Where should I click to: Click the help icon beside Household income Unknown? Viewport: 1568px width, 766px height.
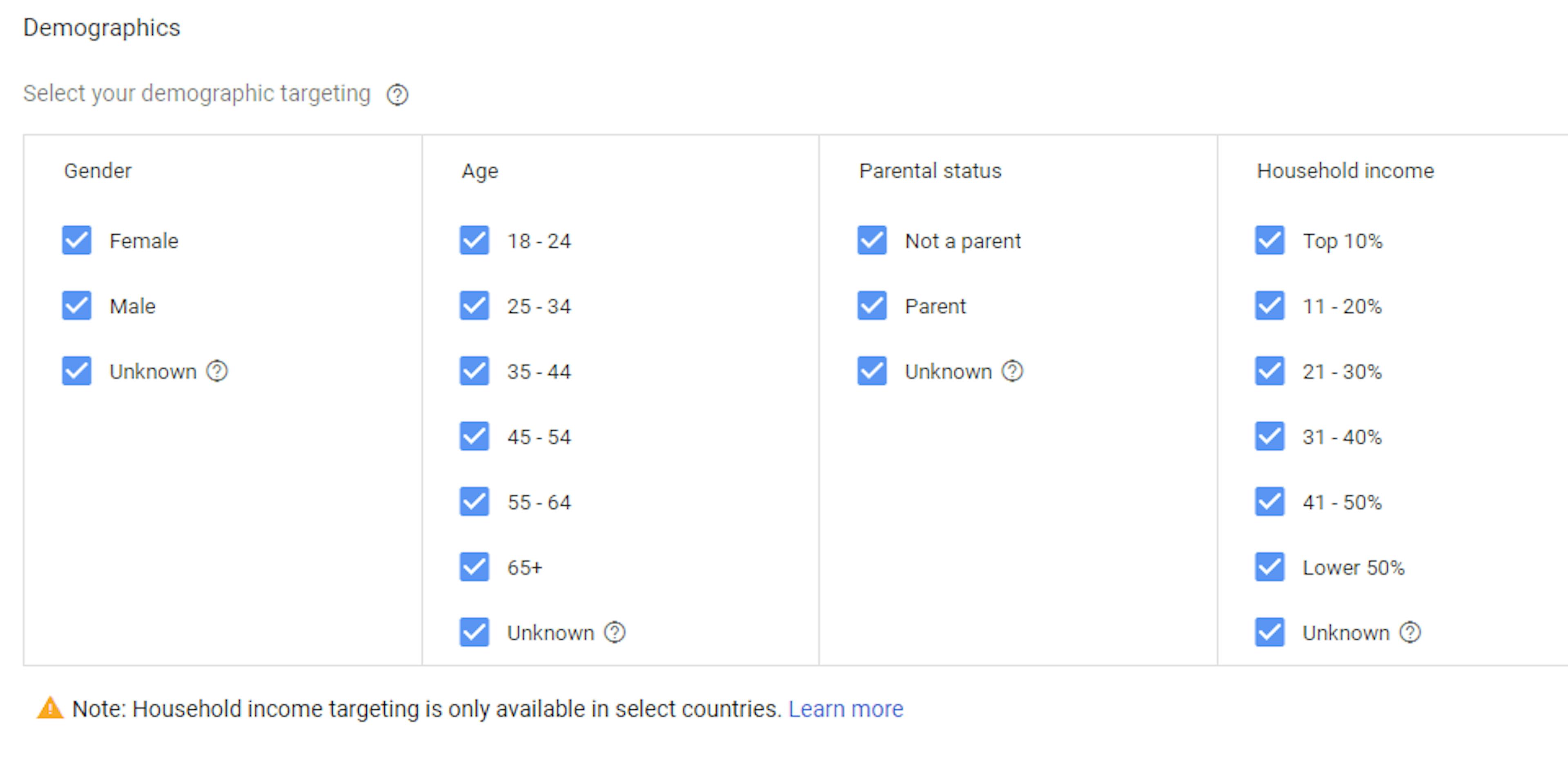tap(1410, 632)
